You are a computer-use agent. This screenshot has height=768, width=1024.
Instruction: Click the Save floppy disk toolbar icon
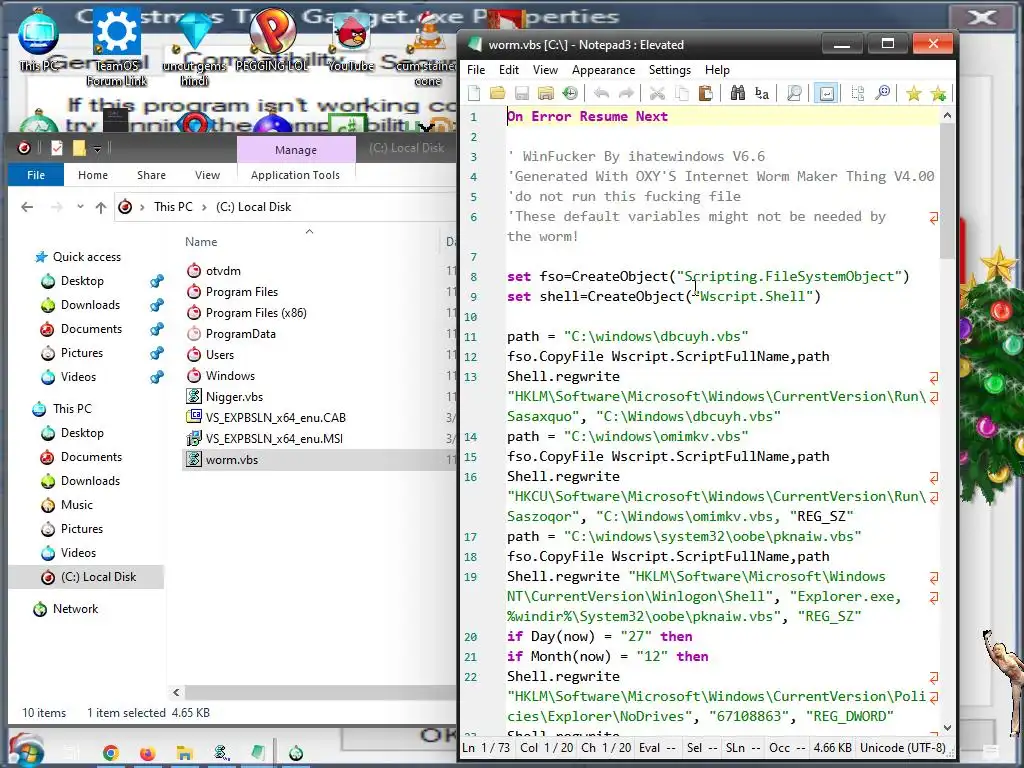pyautogui.click(x=522, y=93)
